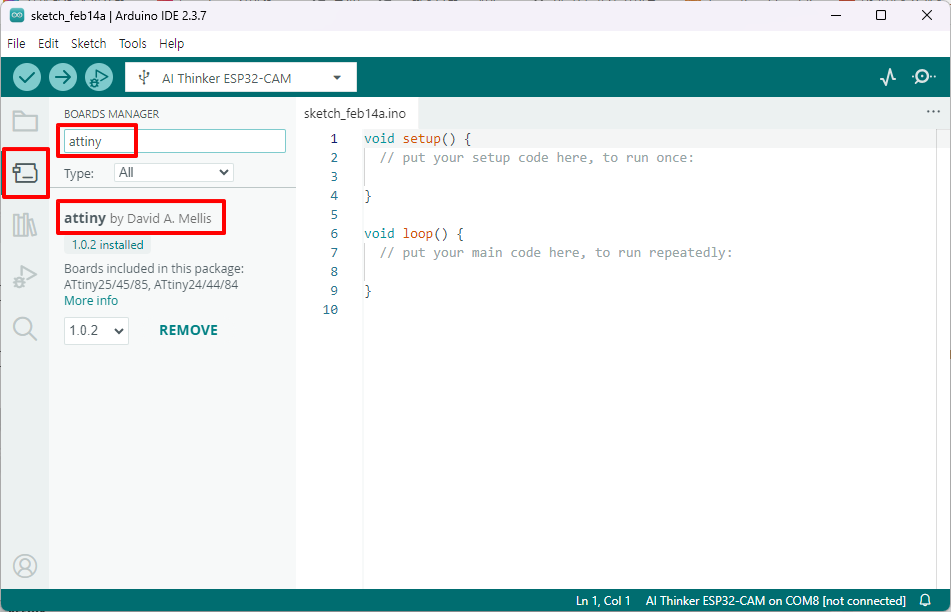Image resolution: width=951 pixels, height=612 pixels.
Task: Close the Arduino IDE window
Action: click(927, 15)
